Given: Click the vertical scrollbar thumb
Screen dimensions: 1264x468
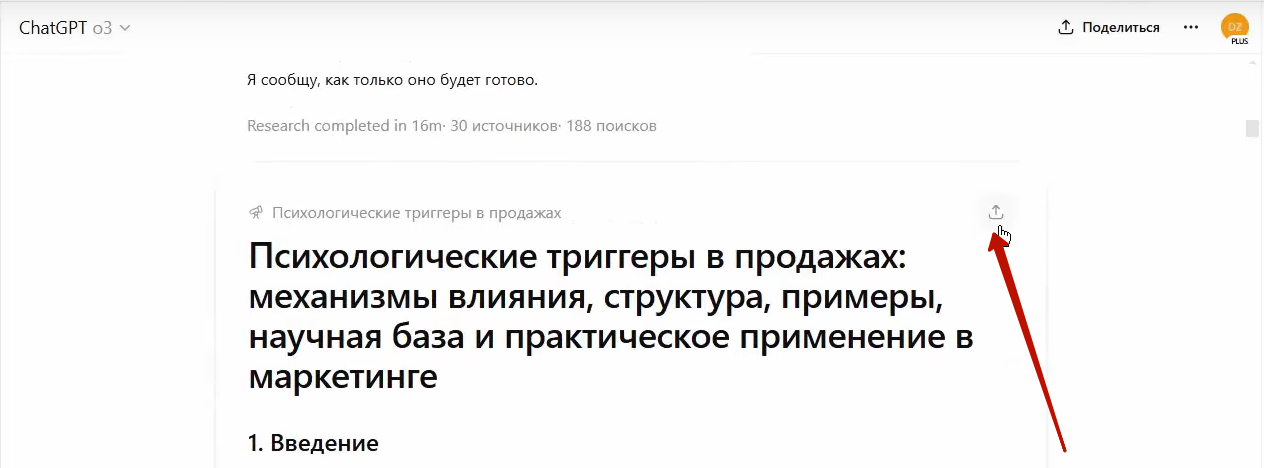Looking at the screenshot, I should point(1252,129).
